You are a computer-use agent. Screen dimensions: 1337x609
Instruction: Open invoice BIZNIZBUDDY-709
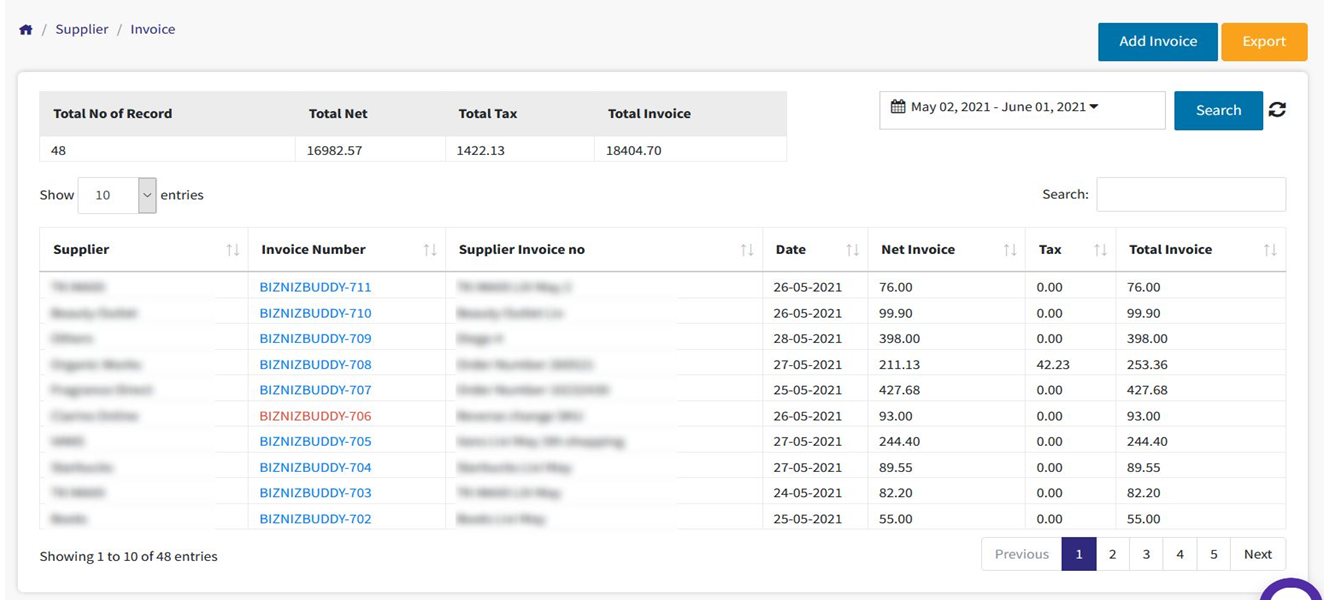(x=315, y=339)
